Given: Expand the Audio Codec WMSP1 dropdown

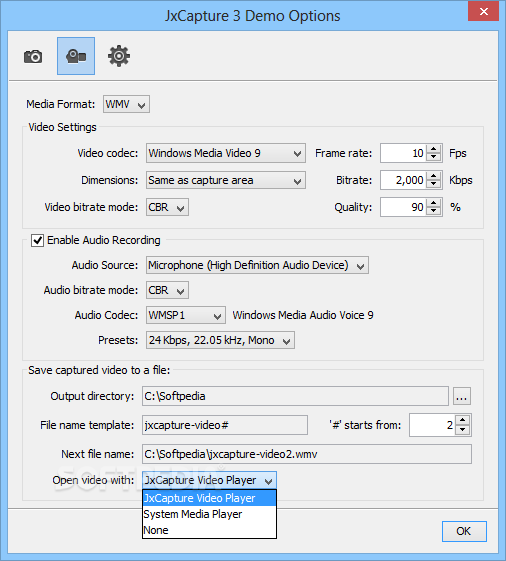Looking at the screenshot, I should (186, 315).
